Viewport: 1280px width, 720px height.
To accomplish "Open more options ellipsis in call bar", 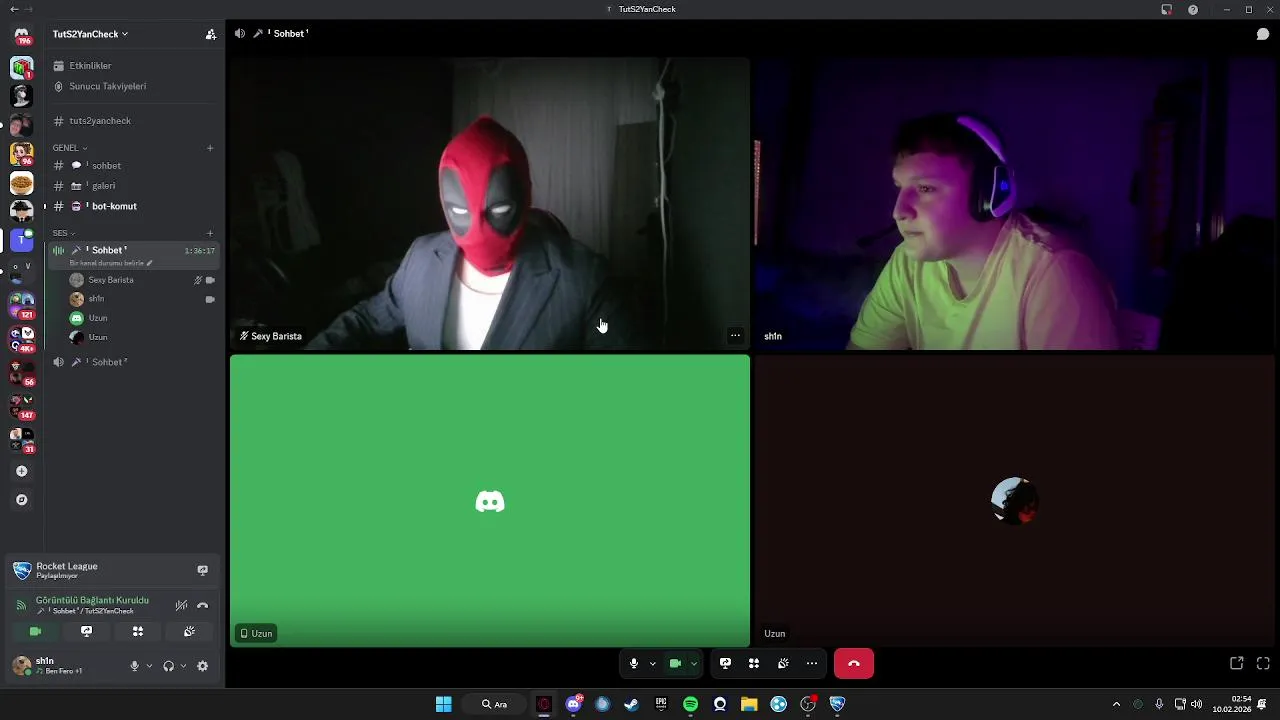I will [812, 663].
